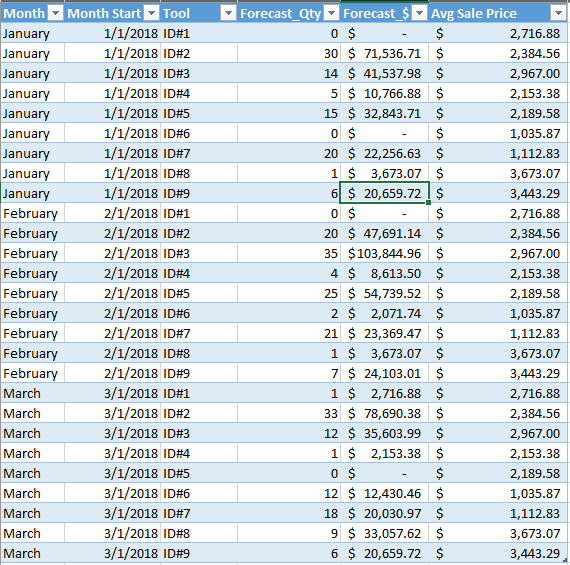Select the March ID#1 Tool cell

(199, 393)
